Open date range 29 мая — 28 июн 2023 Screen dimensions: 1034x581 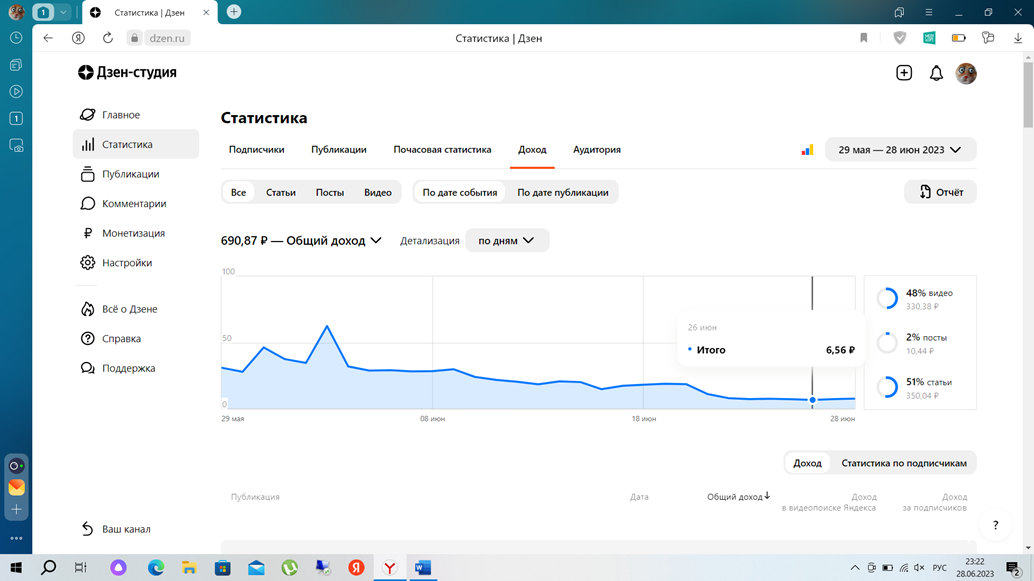click(x=900, y=150)
